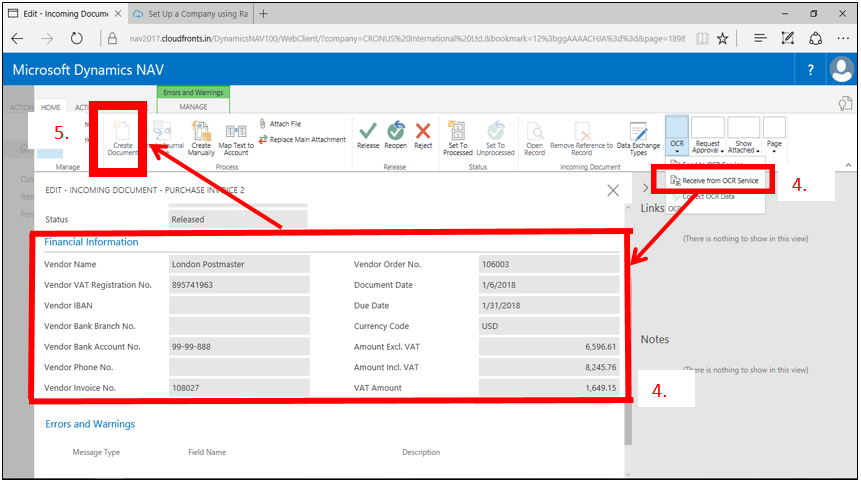Image resolution: width=861 pixels, height=483 pixels.
Task: Click Microsoft Dynamics NAV title
Action: [x=88, y=70]
